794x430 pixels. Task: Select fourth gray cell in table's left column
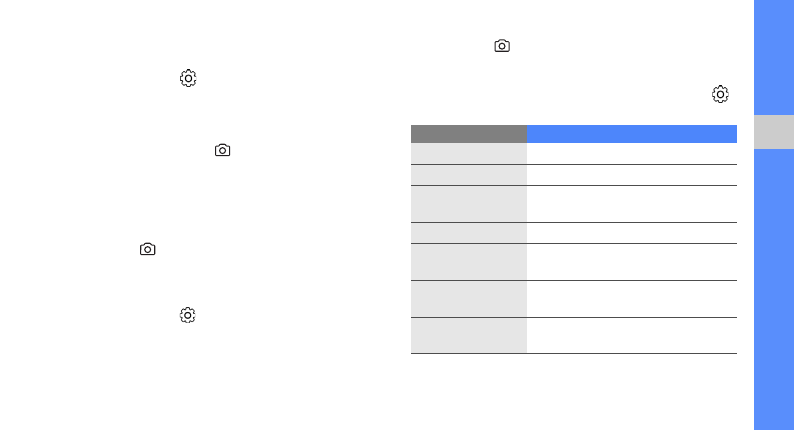coord(469,233)
